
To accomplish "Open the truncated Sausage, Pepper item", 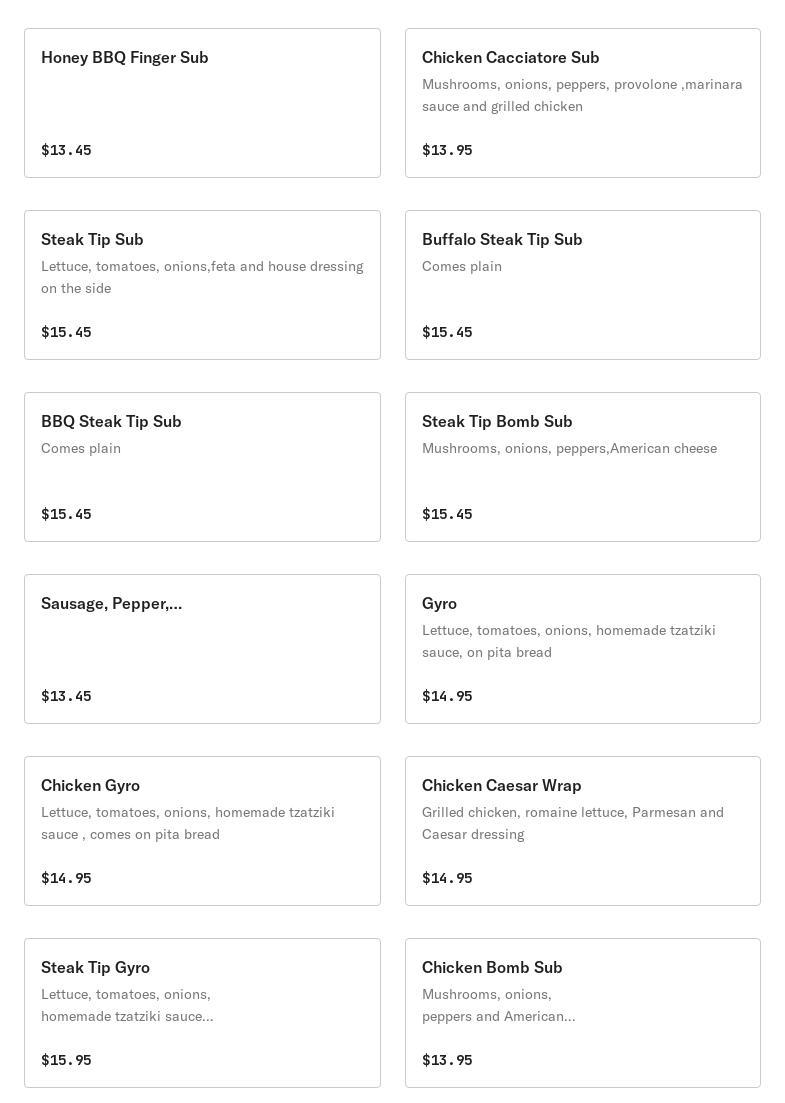I will pyautogui.click(x=202, y=649).
